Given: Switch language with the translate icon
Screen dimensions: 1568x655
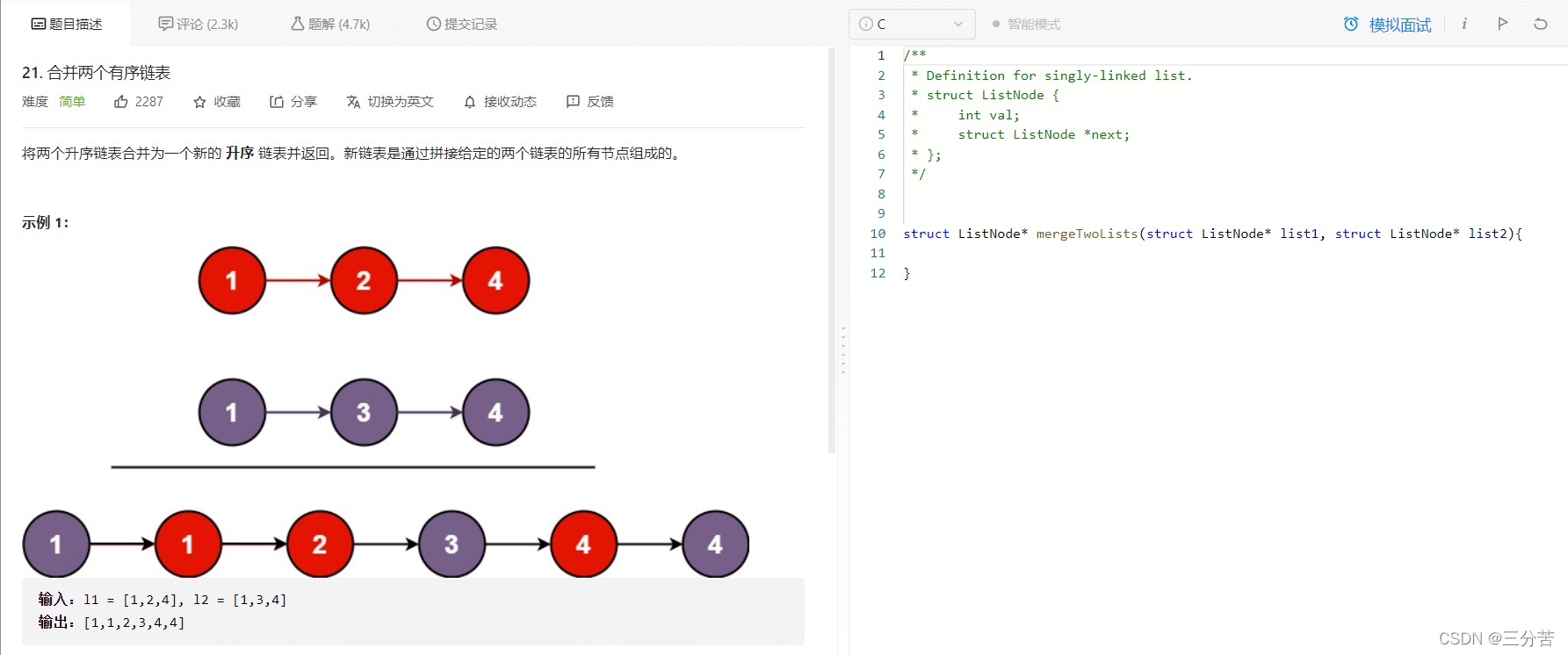Looking at the screenshot, I should click(x=353, y=102).
